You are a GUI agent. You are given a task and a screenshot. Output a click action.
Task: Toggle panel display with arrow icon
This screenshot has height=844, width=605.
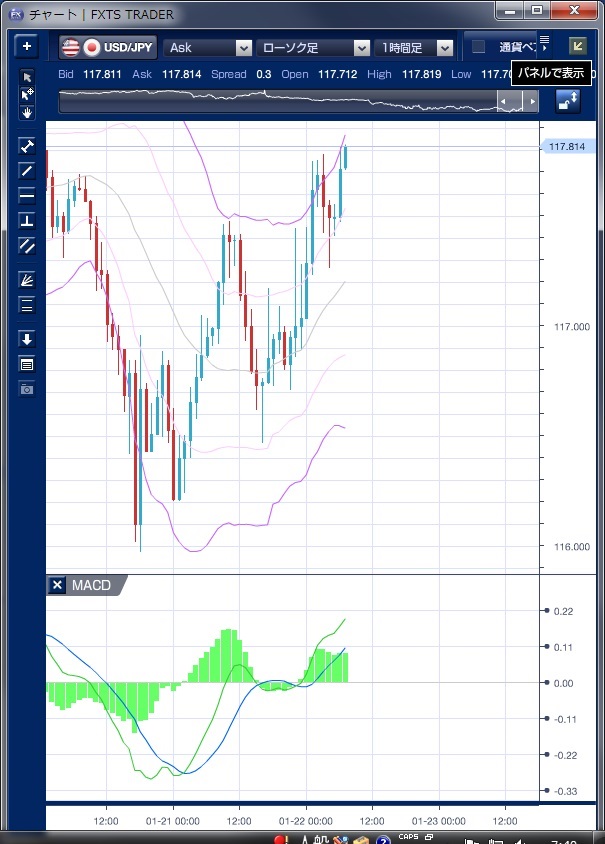577,46
